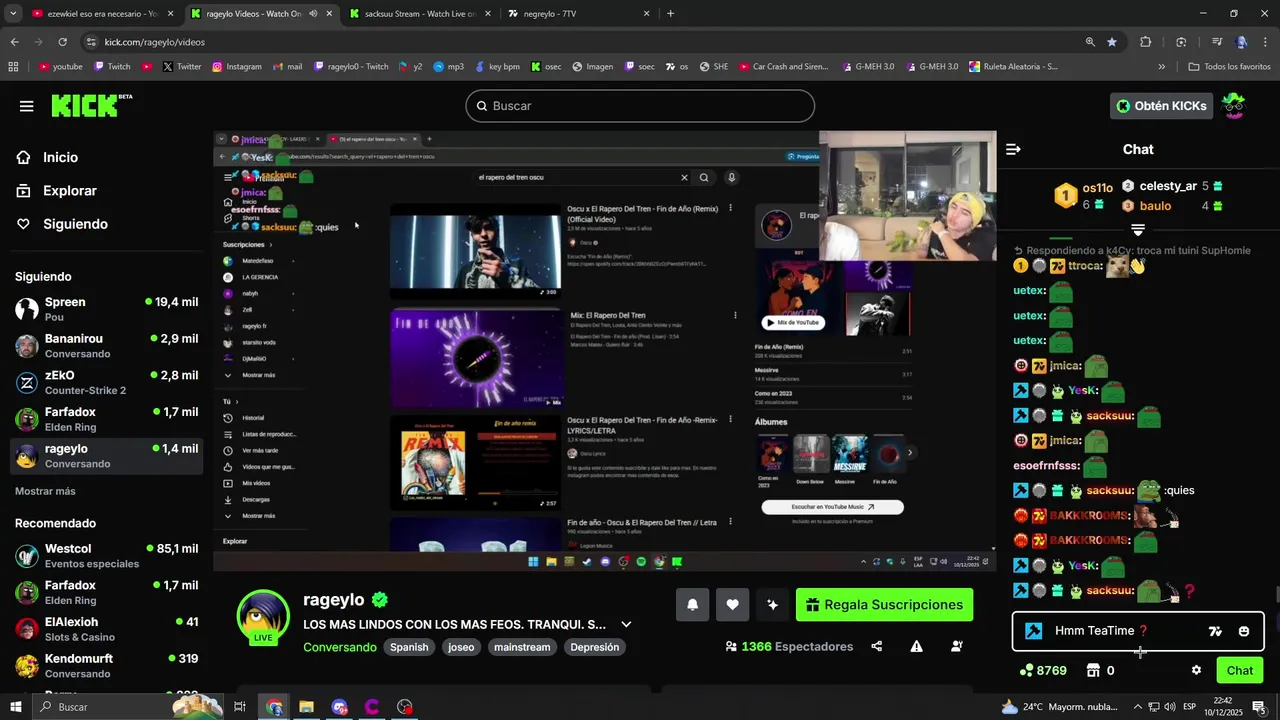Viewport: 1280px width, 720px height.
Task: Reload the current page
Action: tap(62, 42)
